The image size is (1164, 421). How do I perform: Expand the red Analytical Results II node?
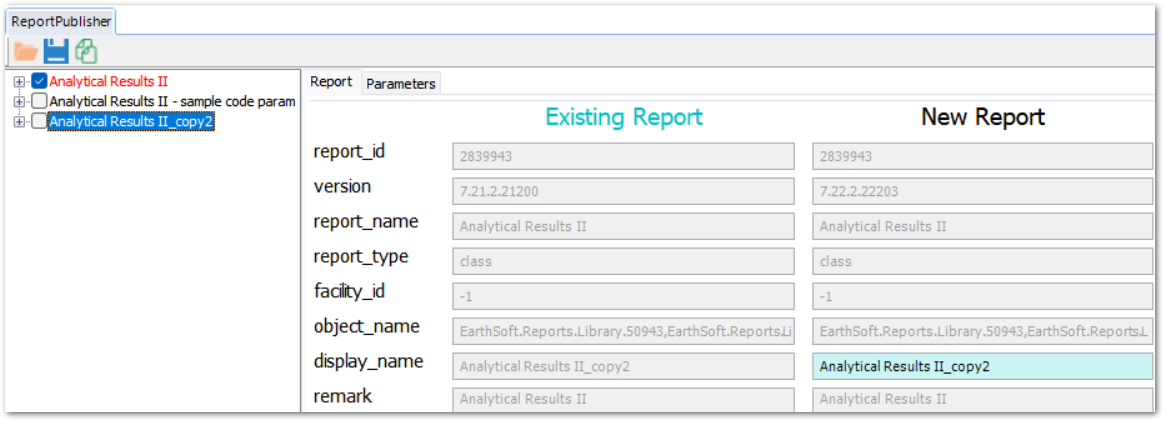click(x=19, y=81)
